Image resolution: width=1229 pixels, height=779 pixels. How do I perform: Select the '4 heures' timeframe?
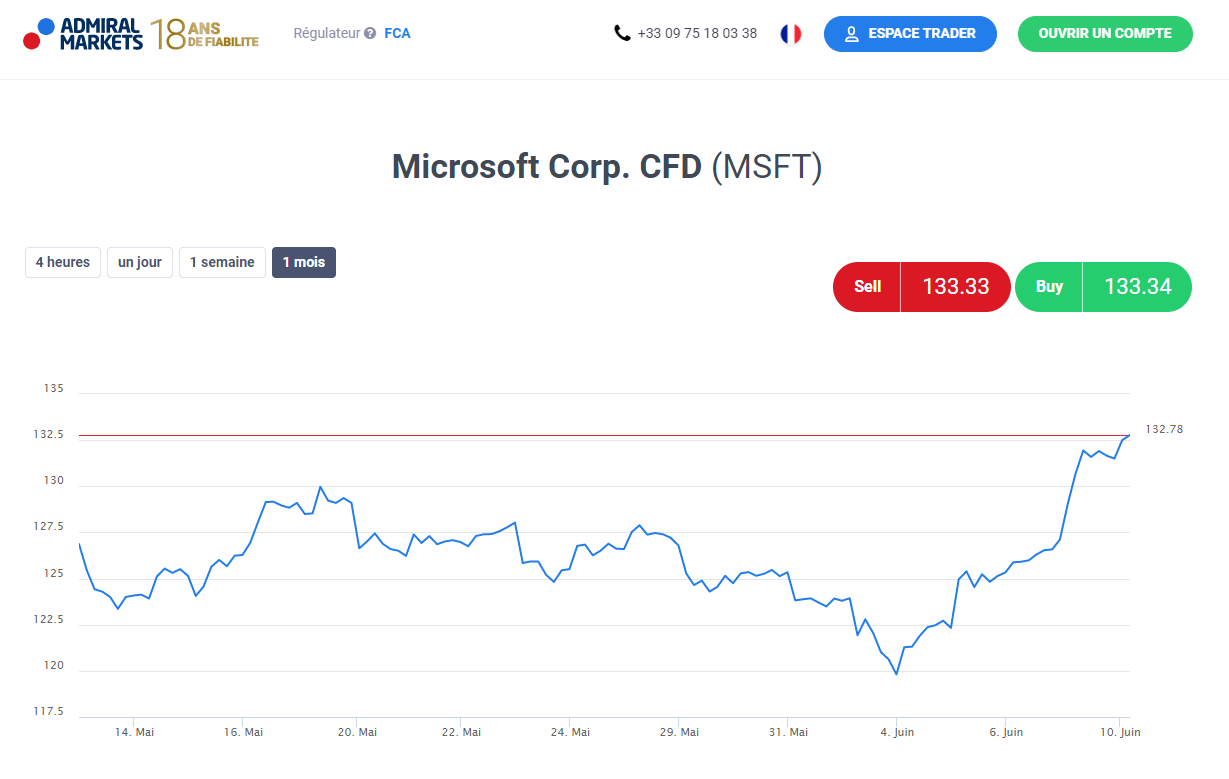pos(62,262)
